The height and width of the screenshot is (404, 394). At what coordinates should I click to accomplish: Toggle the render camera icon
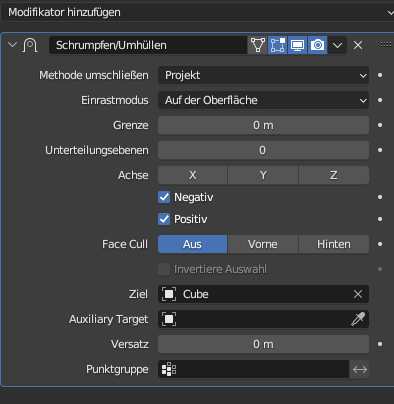click(317, 45)
